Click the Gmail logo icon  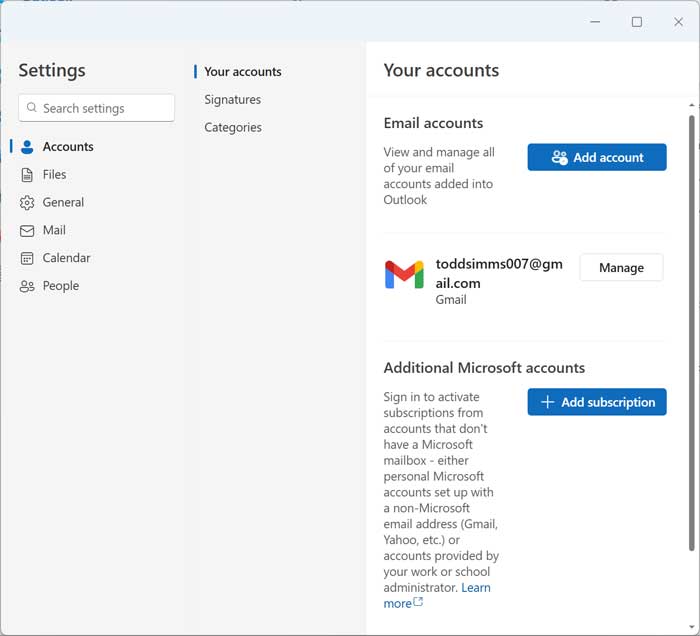click(404, 274)
